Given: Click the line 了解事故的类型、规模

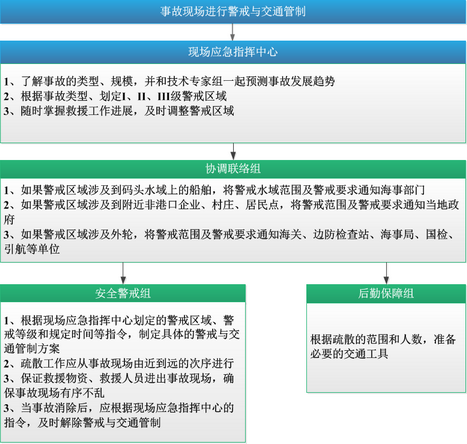Looking at the screenshot, I should [169, 81].
